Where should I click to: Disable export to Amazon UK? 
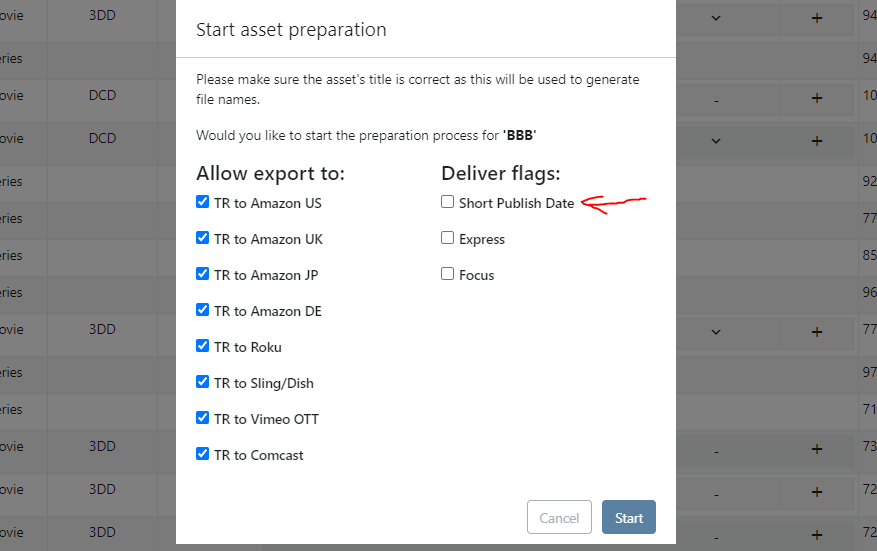click(x=203, y=238)
